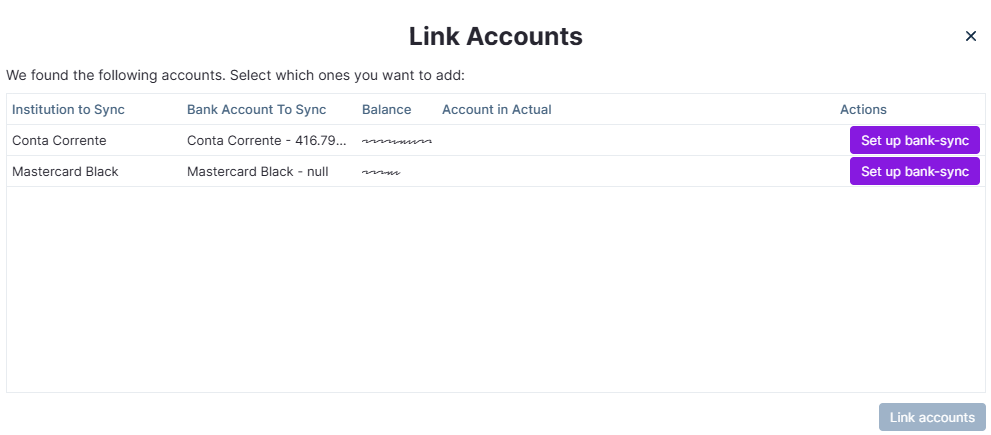This screenshot has height=435, width=991.
Task: Reveal the hidden balance for Conta Corrente
Action: click(396, 142)
